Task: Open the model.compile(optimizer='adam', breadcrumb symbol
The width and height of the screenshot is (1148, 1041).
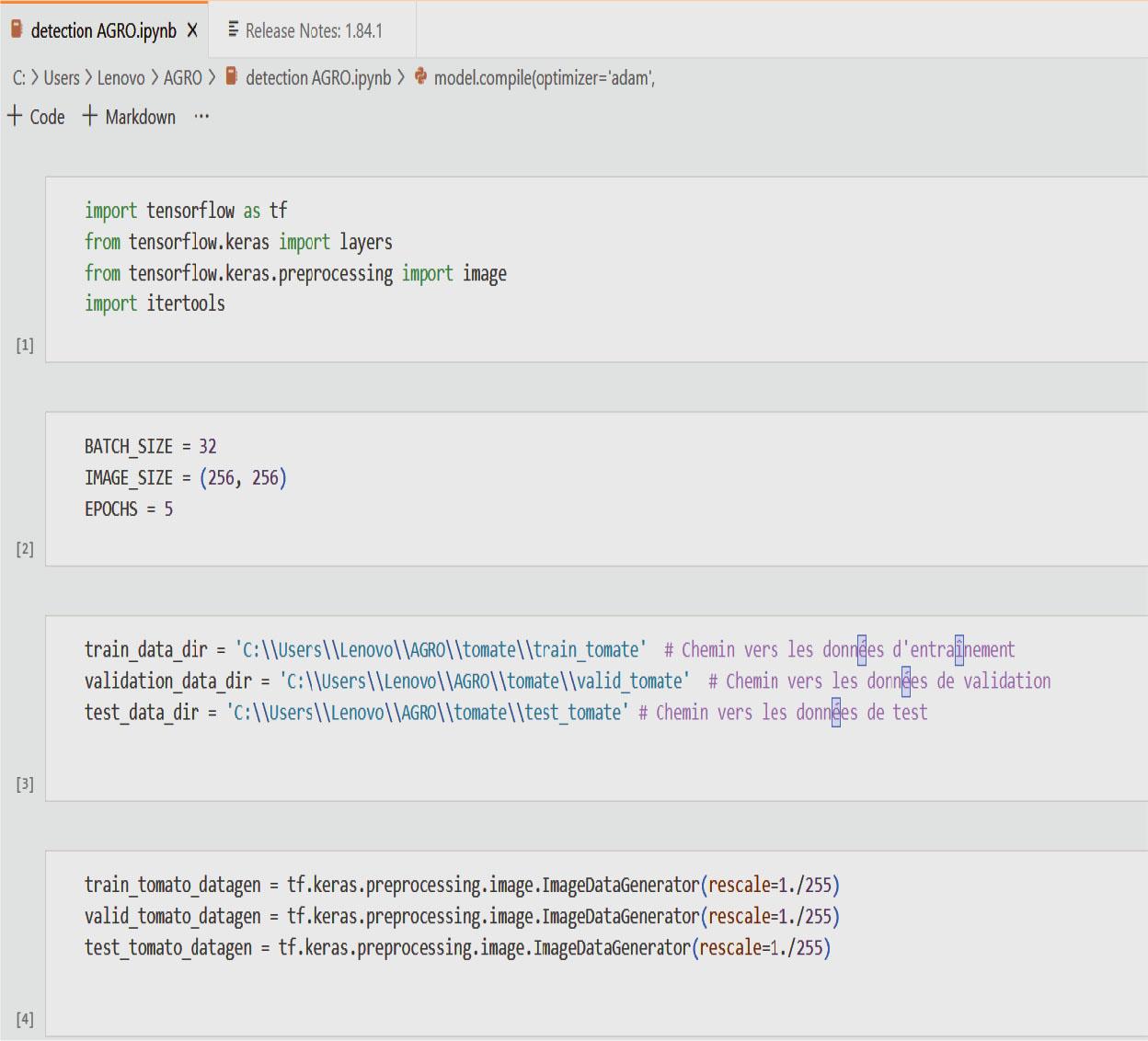Action: 544,78
